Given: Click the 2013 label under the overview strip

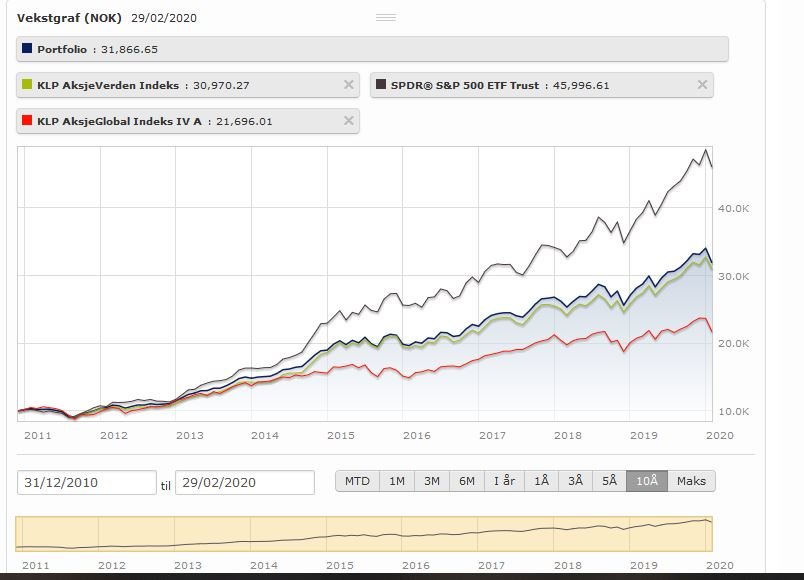Looking at the screenshot, I should [x=188, y=565].
